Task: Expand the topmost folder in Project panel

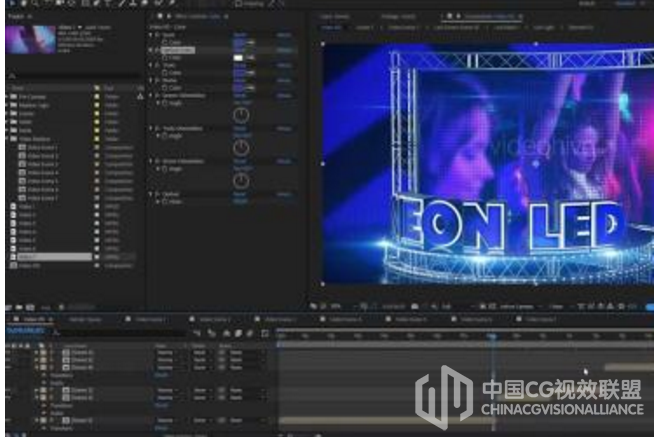Action: click(x=7, y=97)
